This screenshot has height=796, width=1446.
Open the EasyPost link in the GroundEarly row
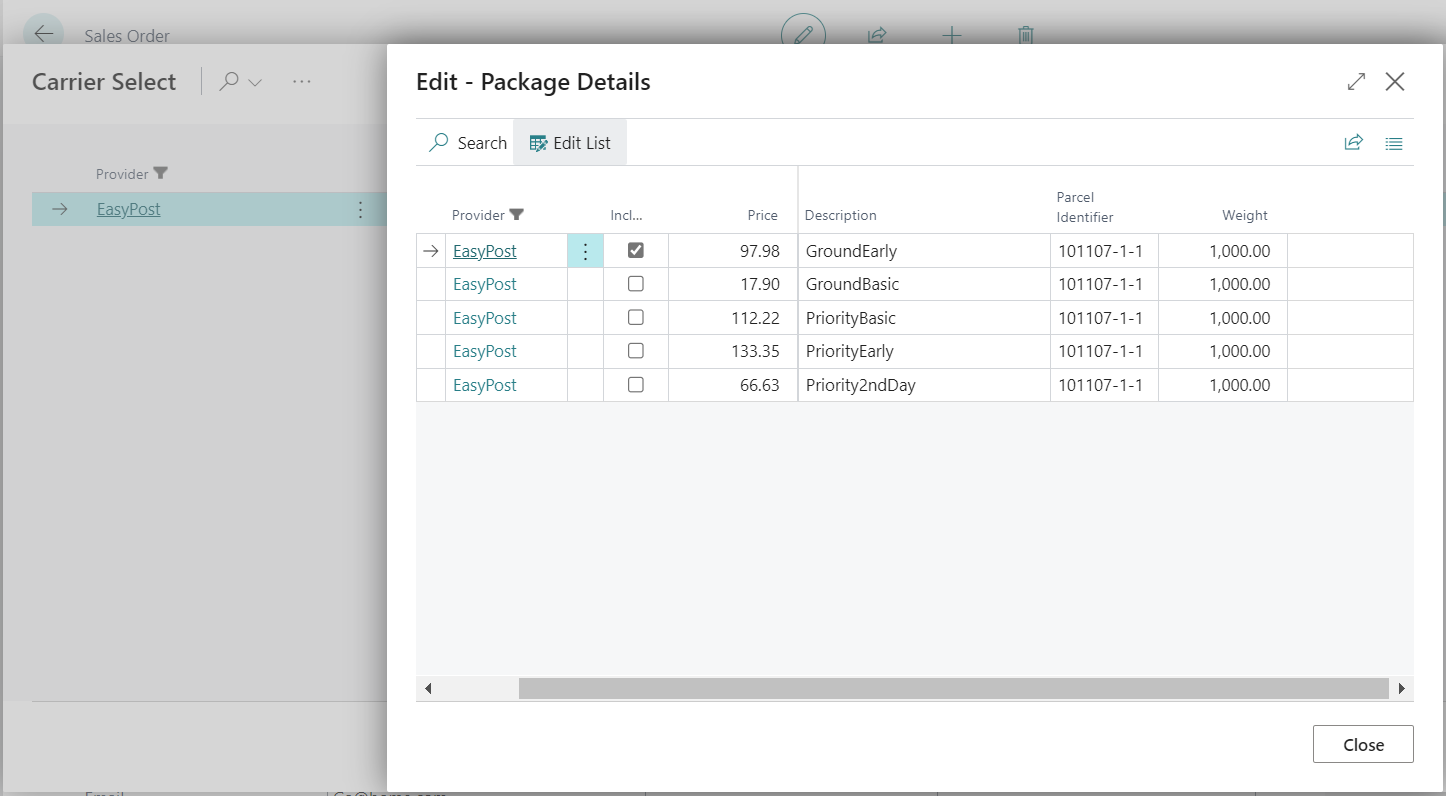tap(485, 251)
